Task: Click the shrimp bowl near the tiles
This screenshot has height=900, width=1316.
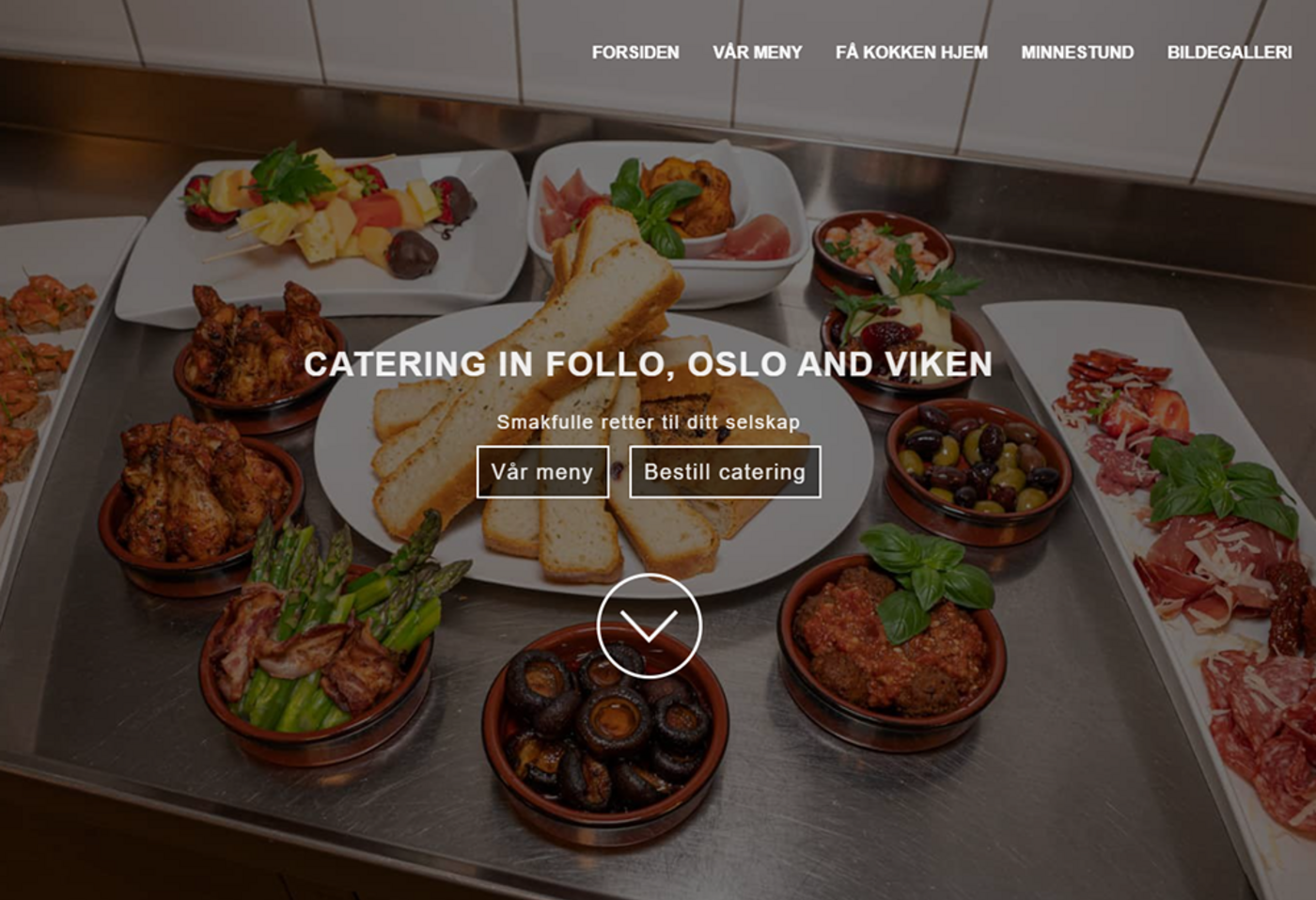Action: [882, 248]
